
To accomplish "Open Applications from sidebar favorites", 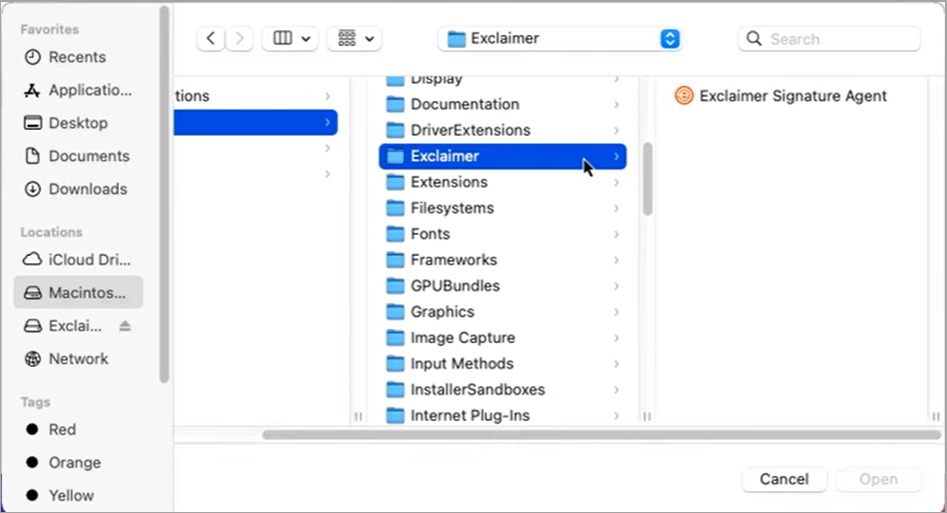I will (89, 90).
